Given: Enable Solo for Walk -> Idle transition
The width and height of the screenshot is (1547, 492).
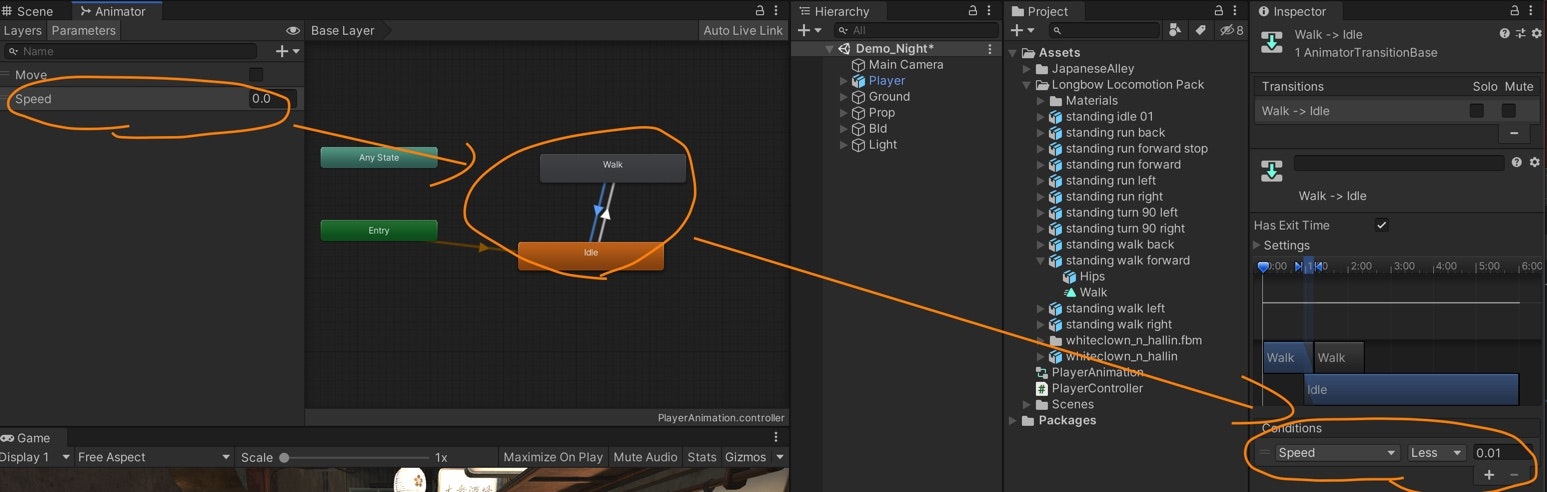Looking at the screenshot, I should coord(1477,111).
